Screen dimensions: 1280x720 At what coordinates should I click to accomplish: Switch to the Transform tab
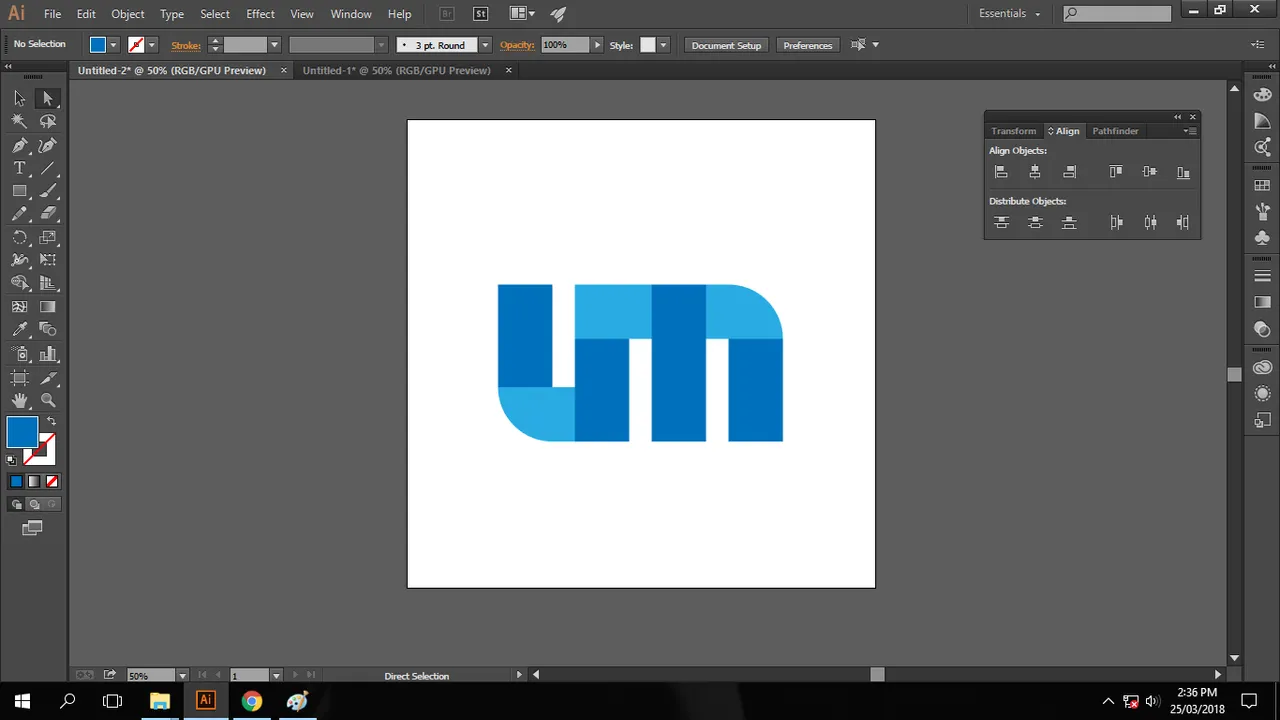pos(1014,131)
